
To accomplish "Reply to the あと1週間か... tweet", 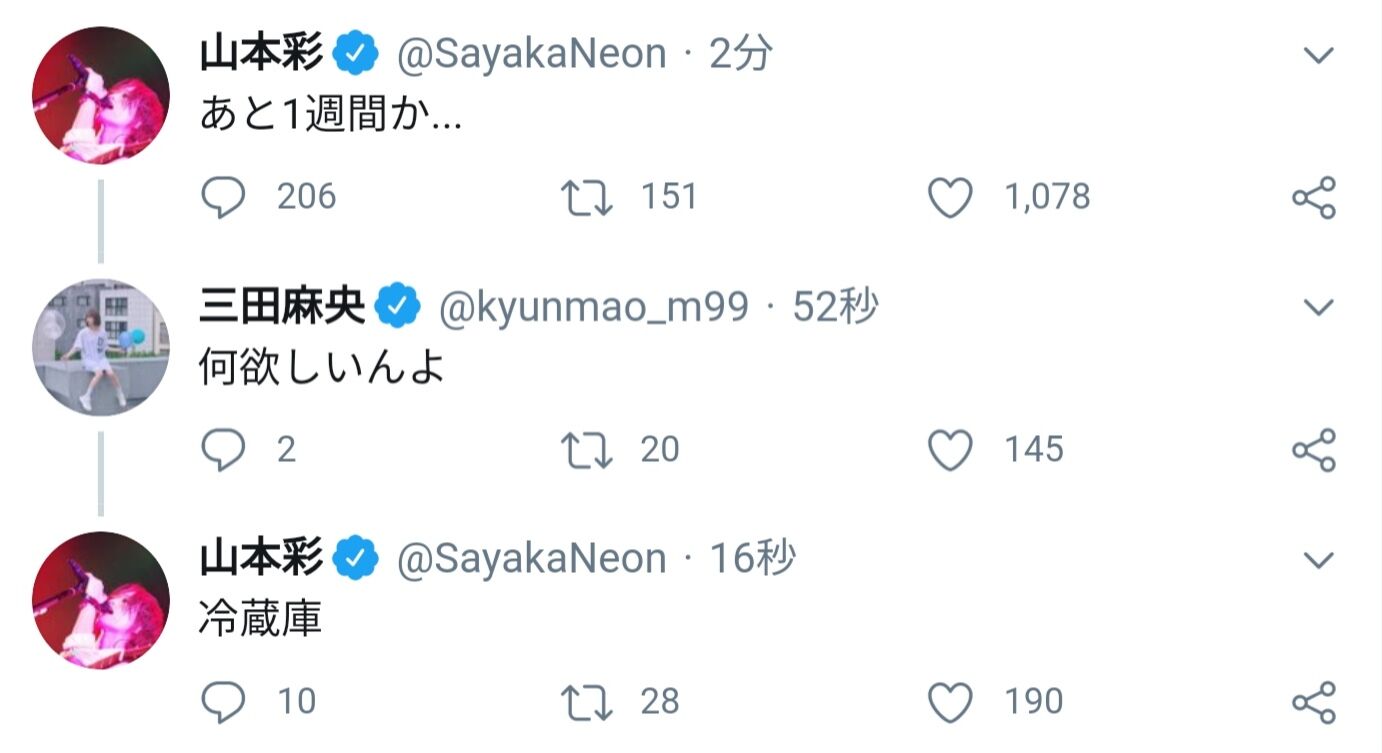I will (223, 198).
